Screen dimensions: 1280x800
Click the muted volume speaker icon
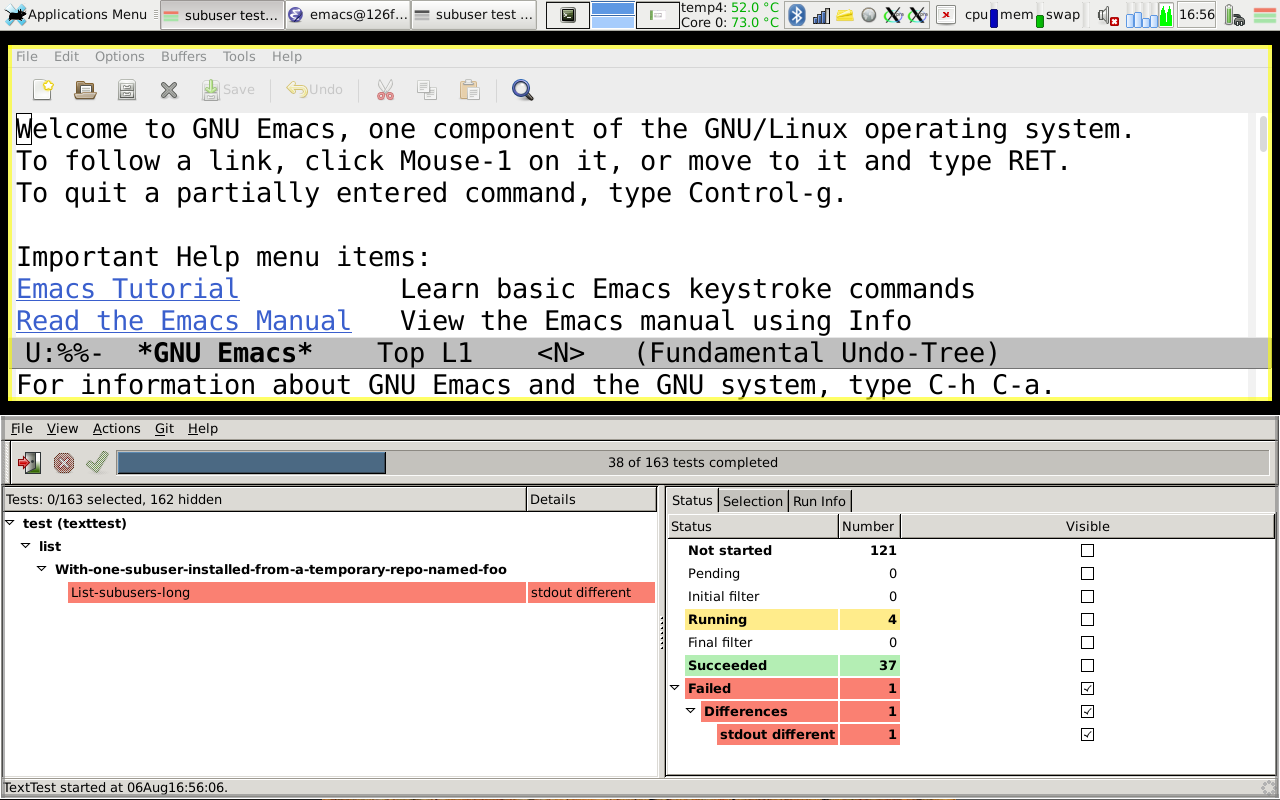(1106, 15)
